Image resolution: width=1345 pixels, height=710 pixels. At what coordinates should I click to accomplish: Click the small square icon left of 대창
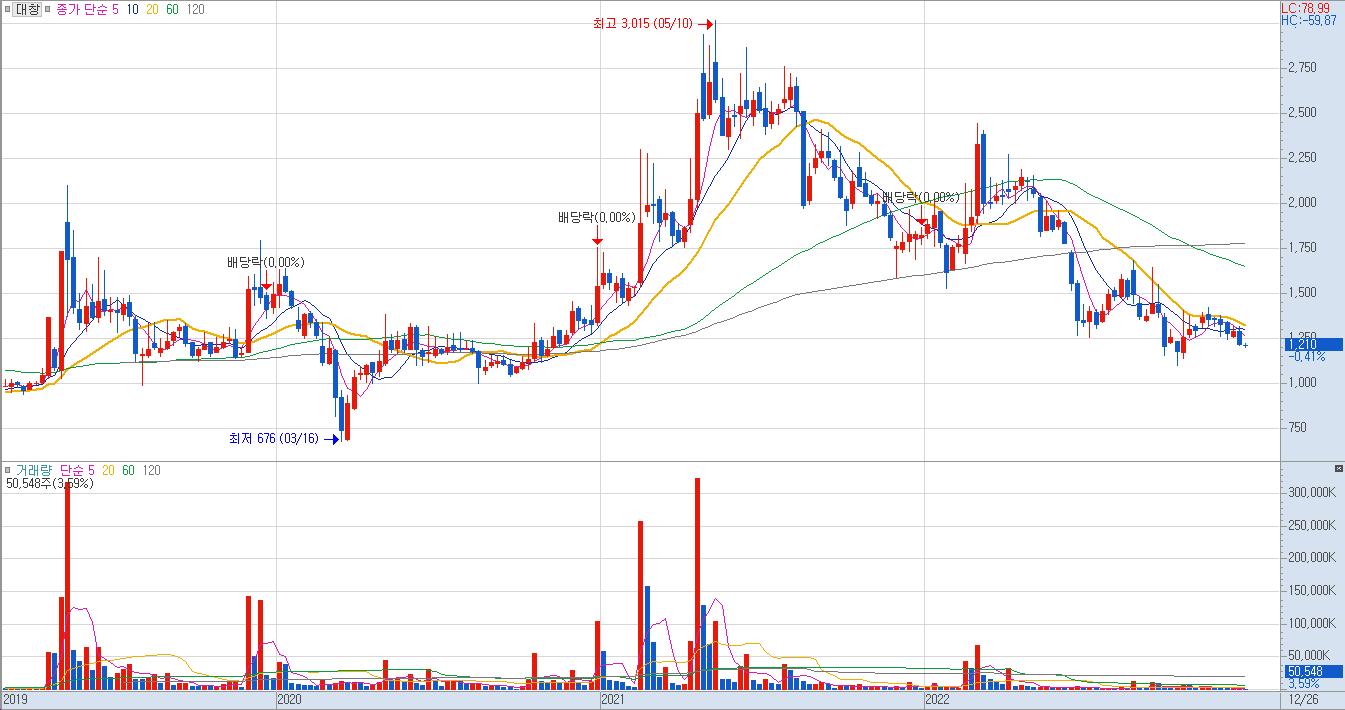click(x=8, y=10)
